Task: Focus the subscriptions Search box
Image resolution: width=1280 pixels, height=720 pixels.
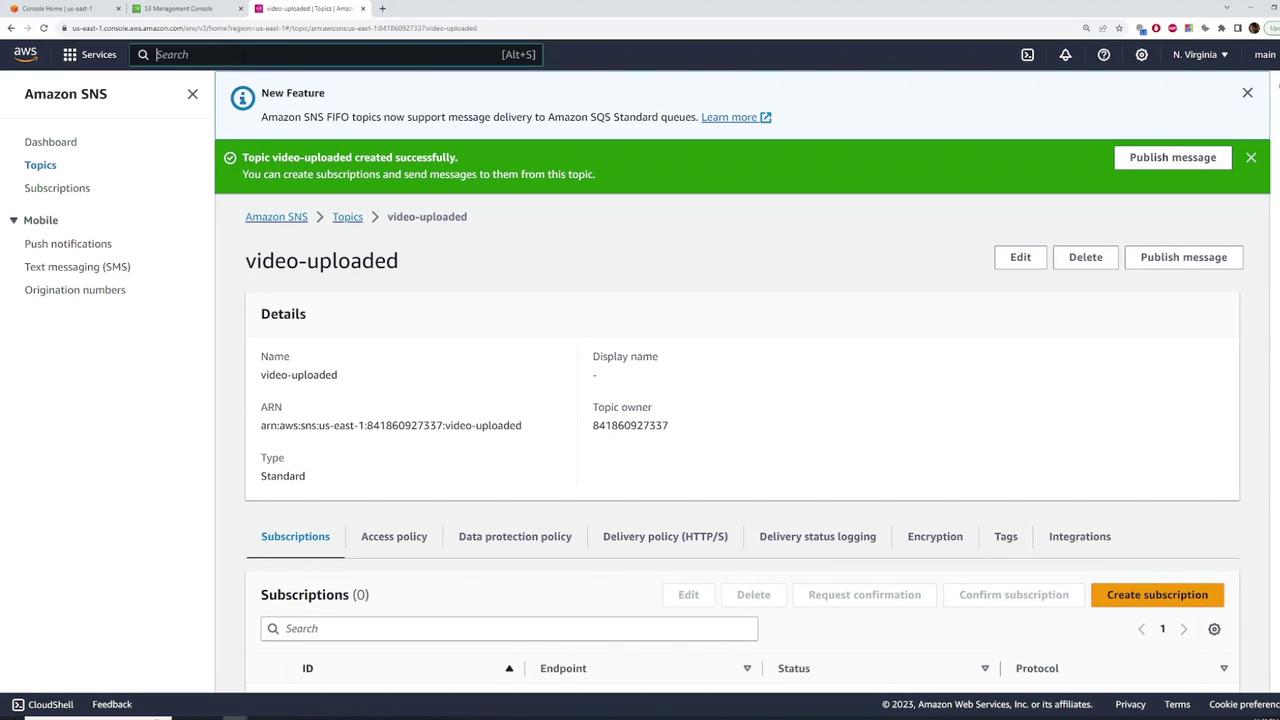Action: [509, 629]
